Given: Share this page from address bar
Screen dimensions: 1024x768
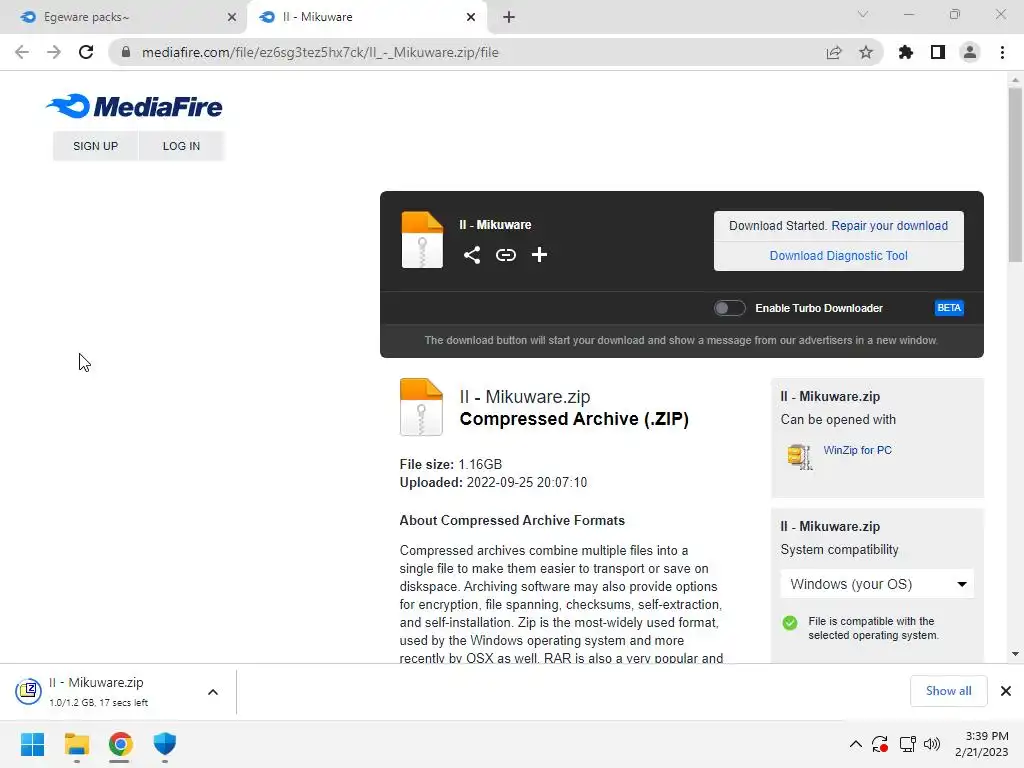Looking at the screenshot, I should 834,52.
